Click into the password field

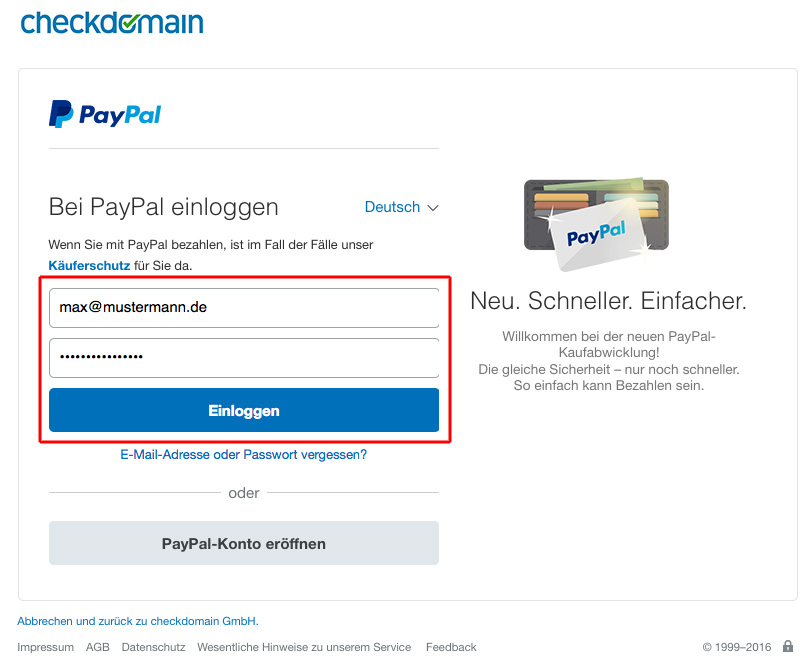(x=244, y=358)
